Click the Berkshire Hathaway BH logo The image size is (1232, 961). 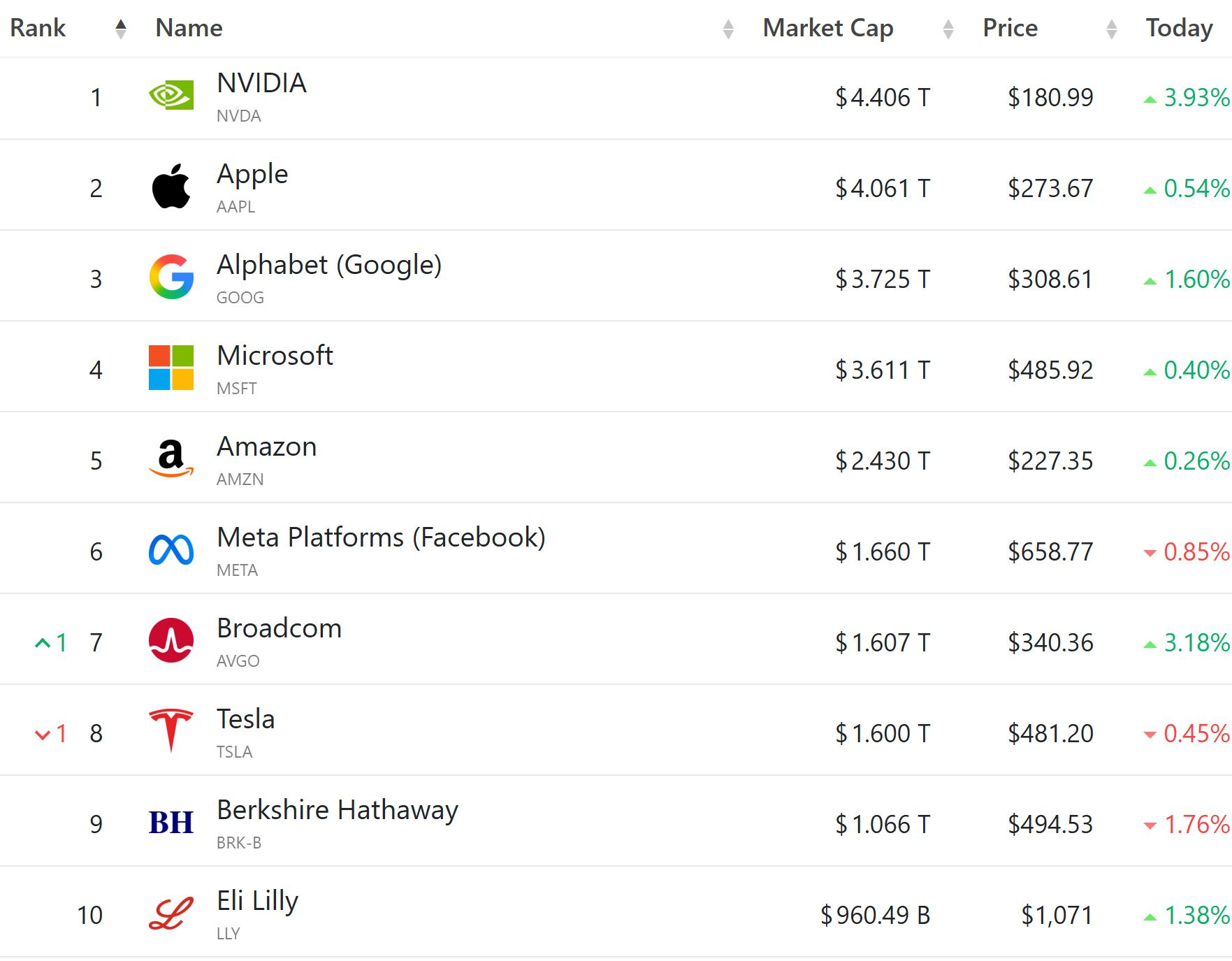(x=171, y=823)
